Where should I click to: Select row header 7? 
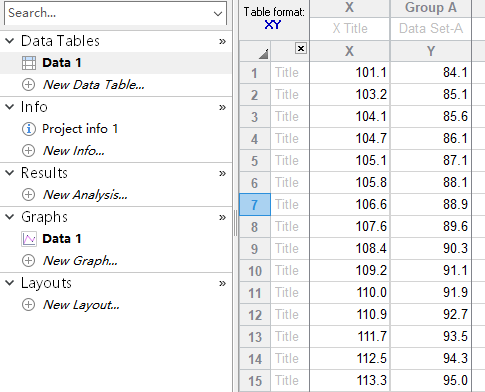point(255,205)
